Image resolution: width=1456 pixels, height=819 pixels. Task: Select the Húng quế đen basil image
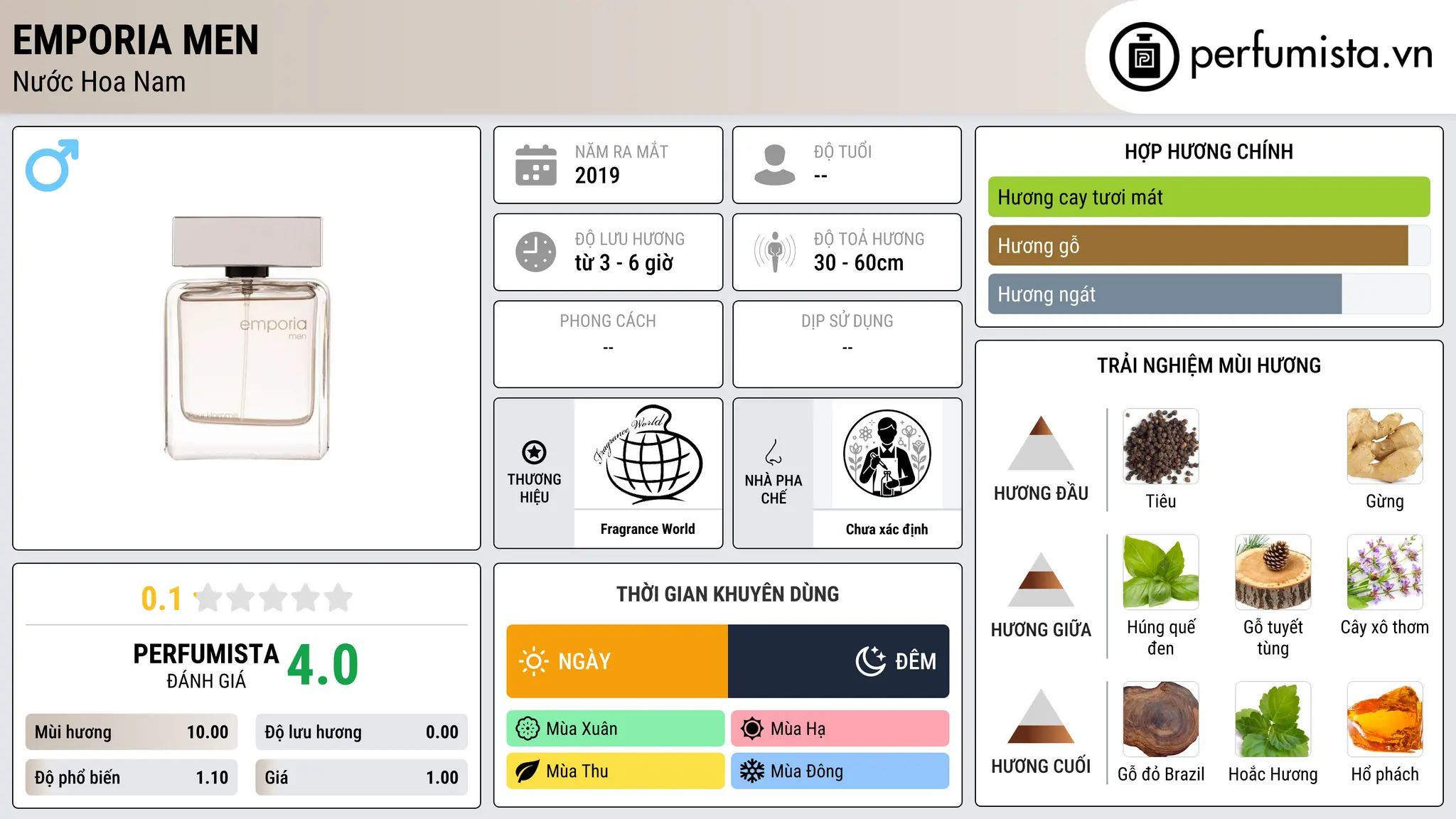coord(1161,572)
